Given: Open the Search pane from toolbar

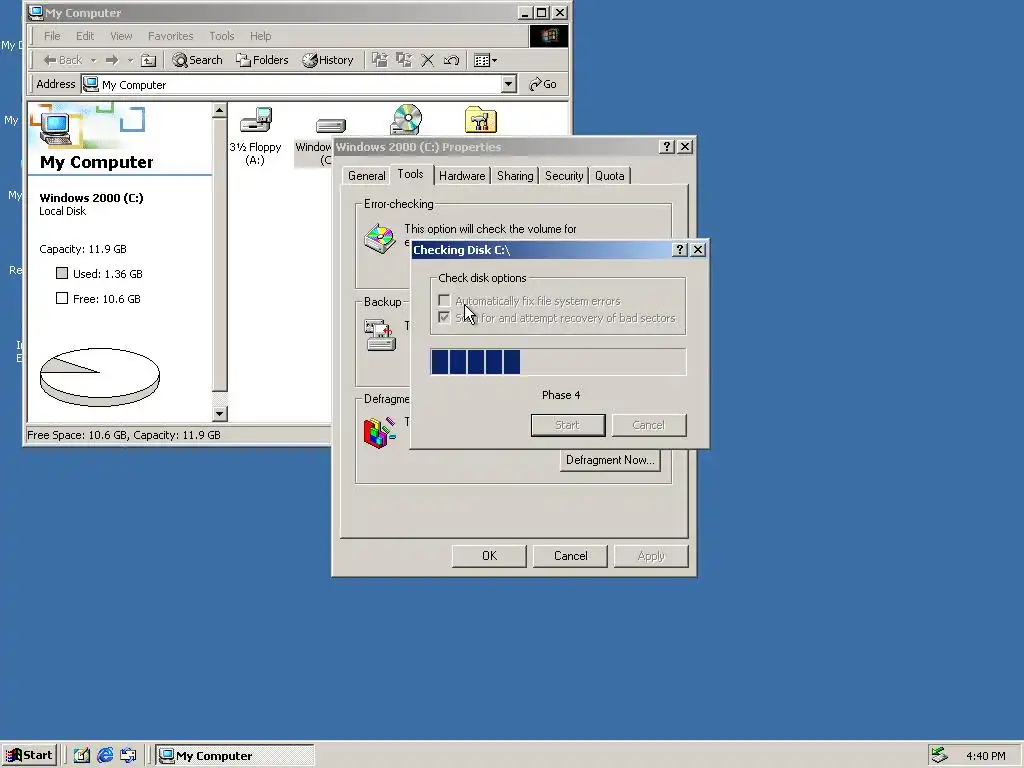Looking at the screenshot, I should pyautogui.click(x=197, y=60).
